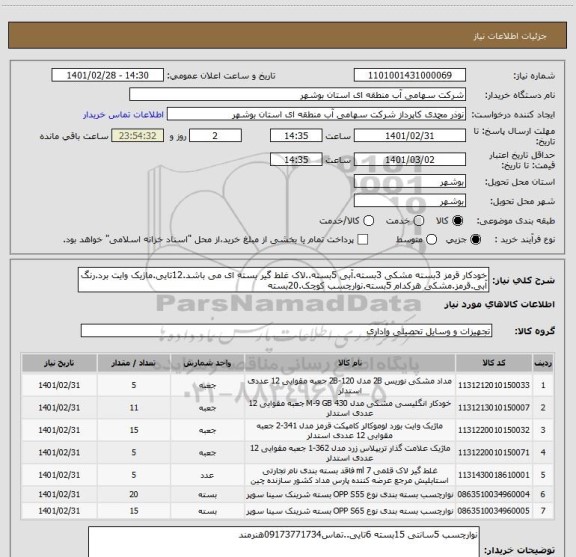The image size is (576, 557).
Task: Click the price validity date 1401/03/02 field
Action: 410,159
